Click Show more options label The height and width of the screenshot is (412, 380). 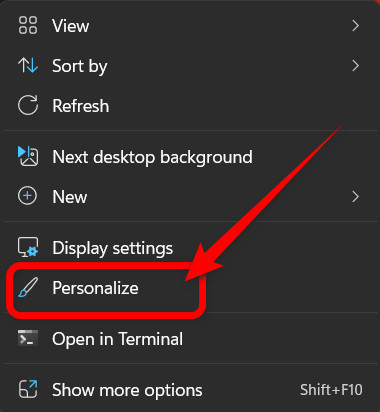pos(127,390)
